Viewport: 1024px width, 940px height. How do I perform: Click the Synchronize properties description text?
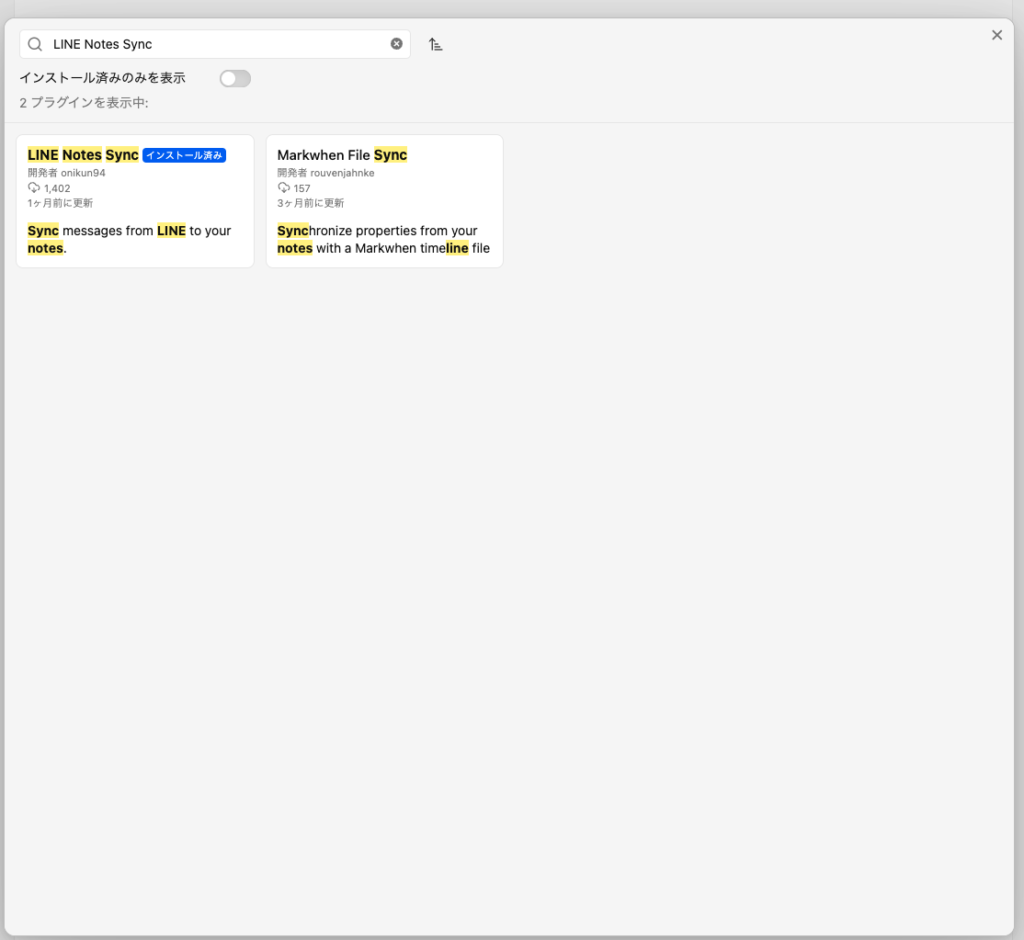point(383,239)
